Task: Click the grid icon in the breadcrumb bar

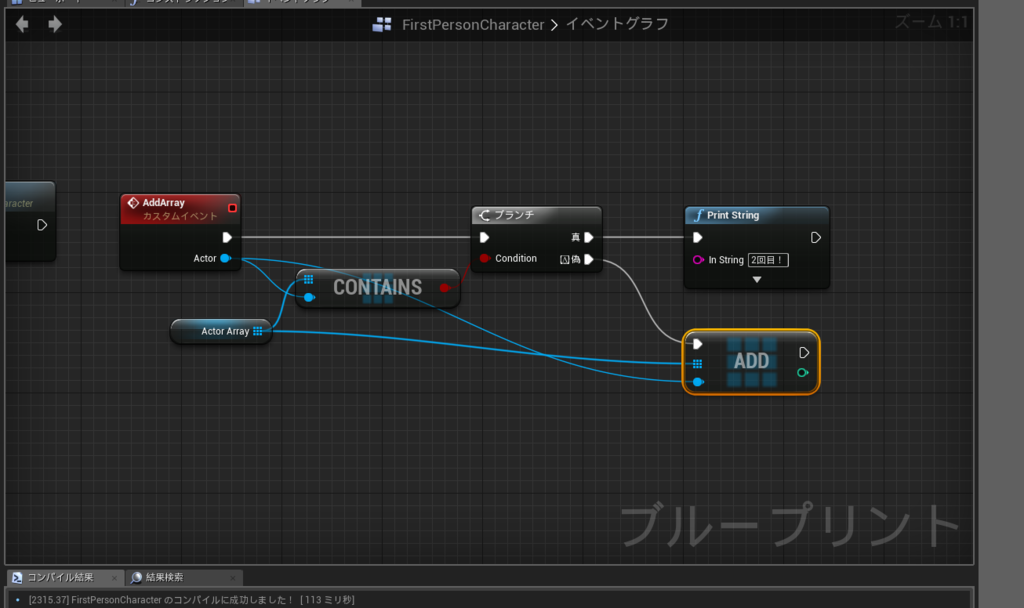Action: click(382, 24)
